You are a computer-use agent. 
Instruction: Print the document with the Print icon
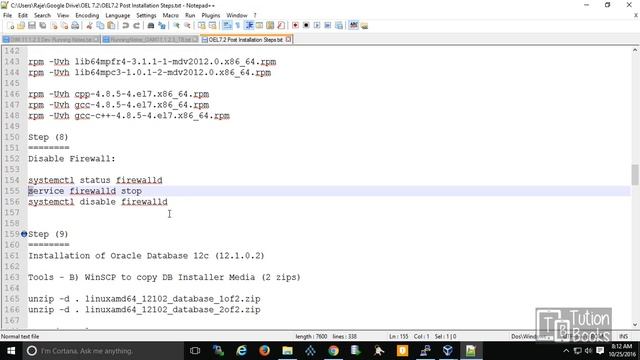(x=75, y=26)
